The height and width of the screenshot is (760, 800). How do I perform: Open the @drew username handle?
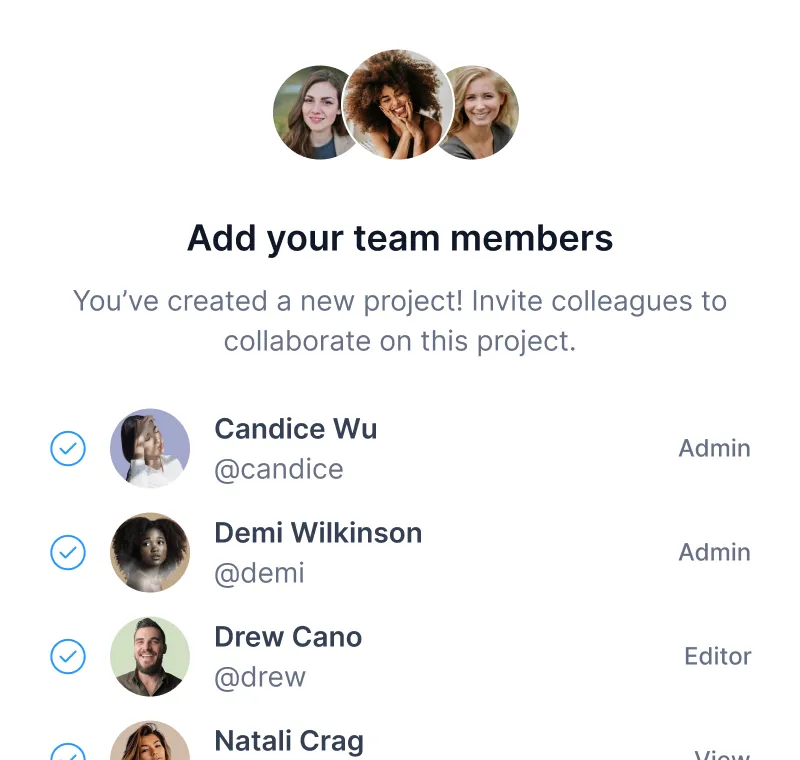point(260,677)
